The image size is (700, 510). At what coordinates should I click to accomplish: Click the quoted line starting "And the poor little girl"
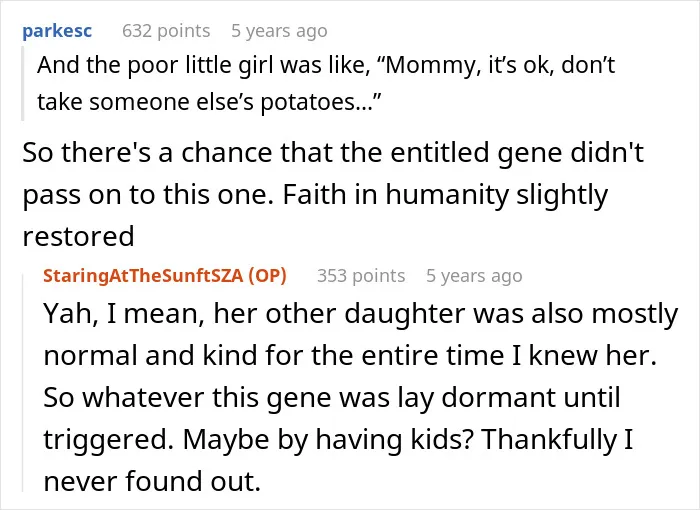coord(326,65)
